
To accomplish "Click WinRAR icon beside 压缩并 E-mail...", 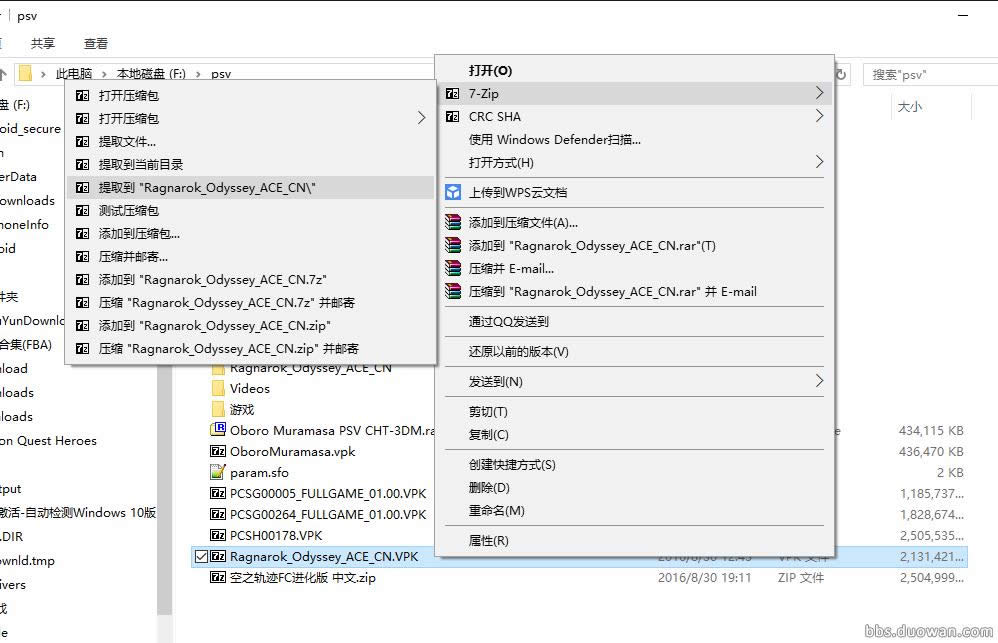I will 453,269.
